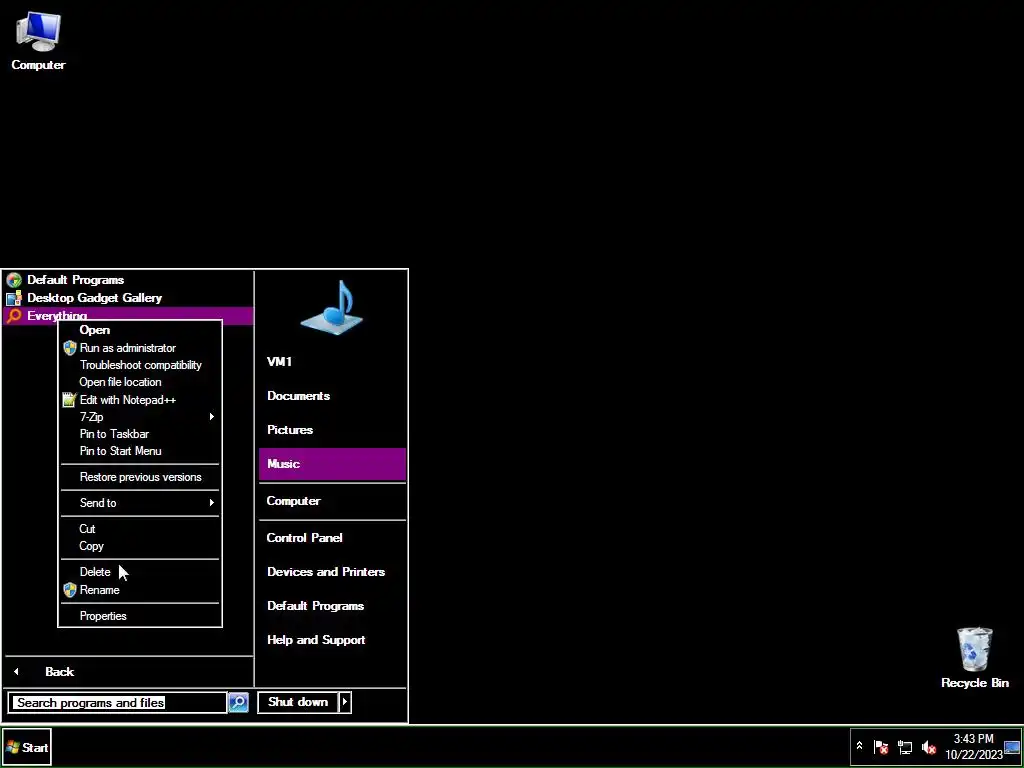
Task: Click the Desktop Gadget Gallery icon
Action: tap(14, 298)
